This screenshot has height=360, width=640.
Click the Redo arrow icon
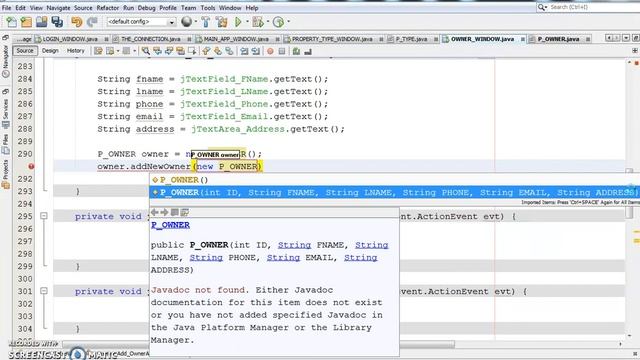tap(92, 22)
